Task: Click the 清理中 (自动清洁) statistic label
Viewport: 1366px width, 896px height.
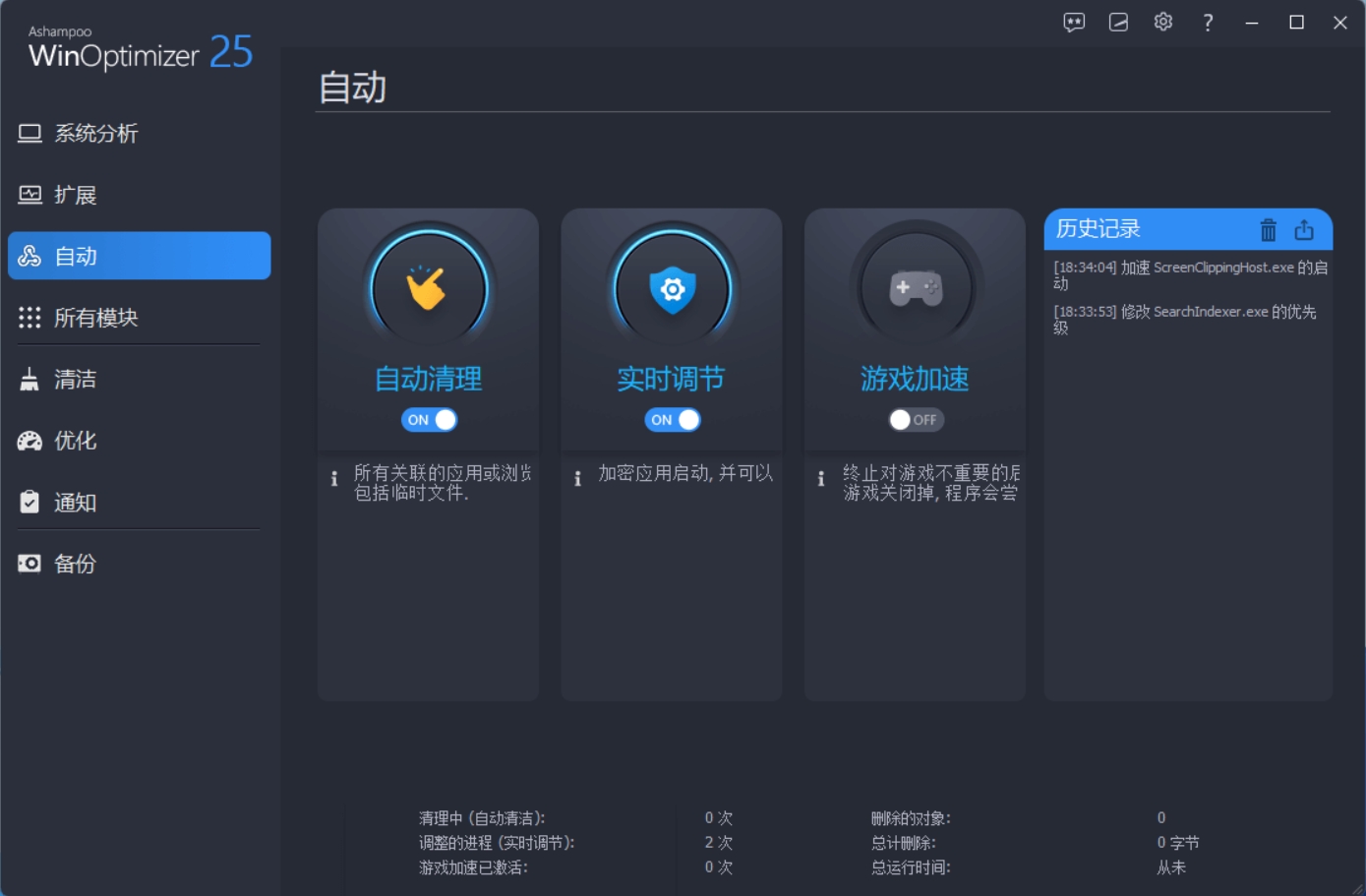Action: 482,818
